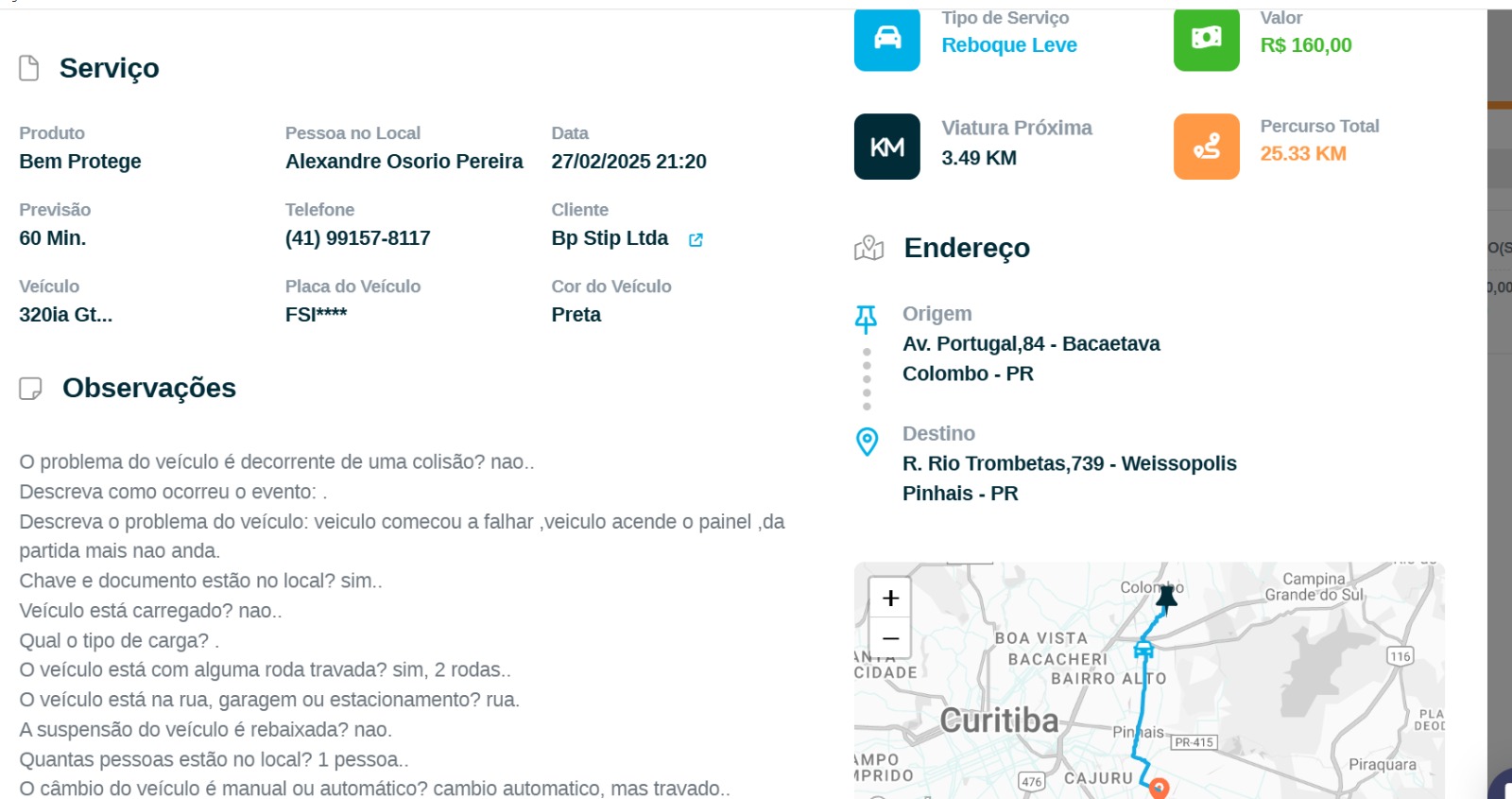This screenshot has width=1512, height=799.
Task: Click the R$ 160,00 value
Action: [1306, 45]
